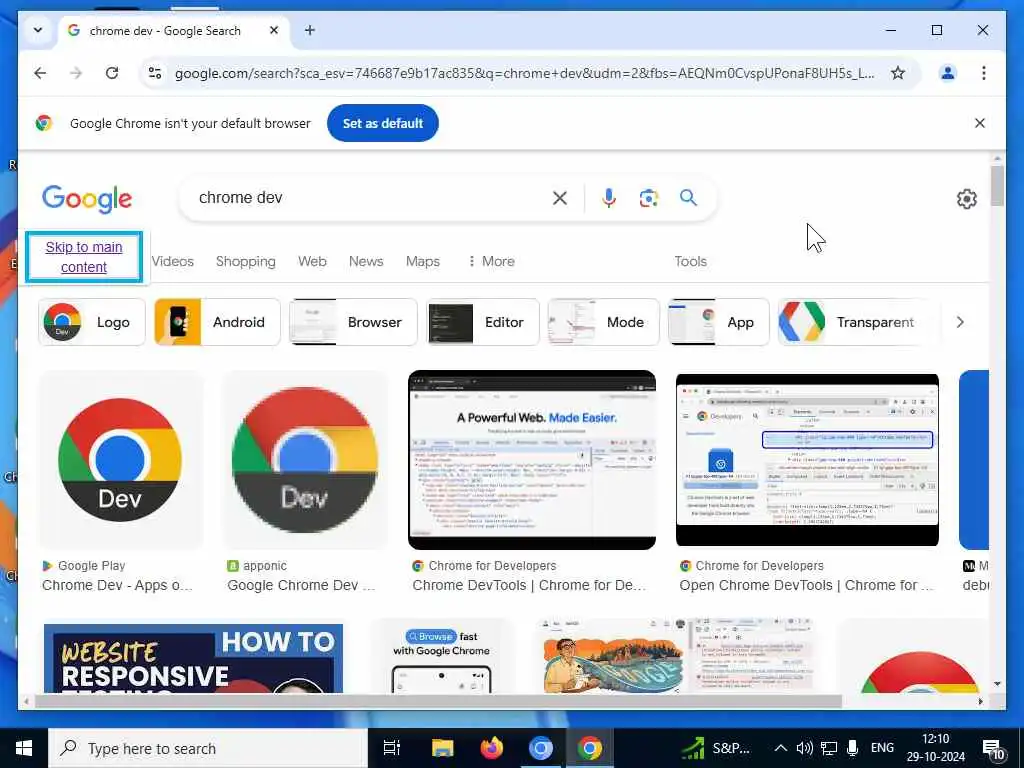Open the apponic Chrome Dev logo image

305,460
